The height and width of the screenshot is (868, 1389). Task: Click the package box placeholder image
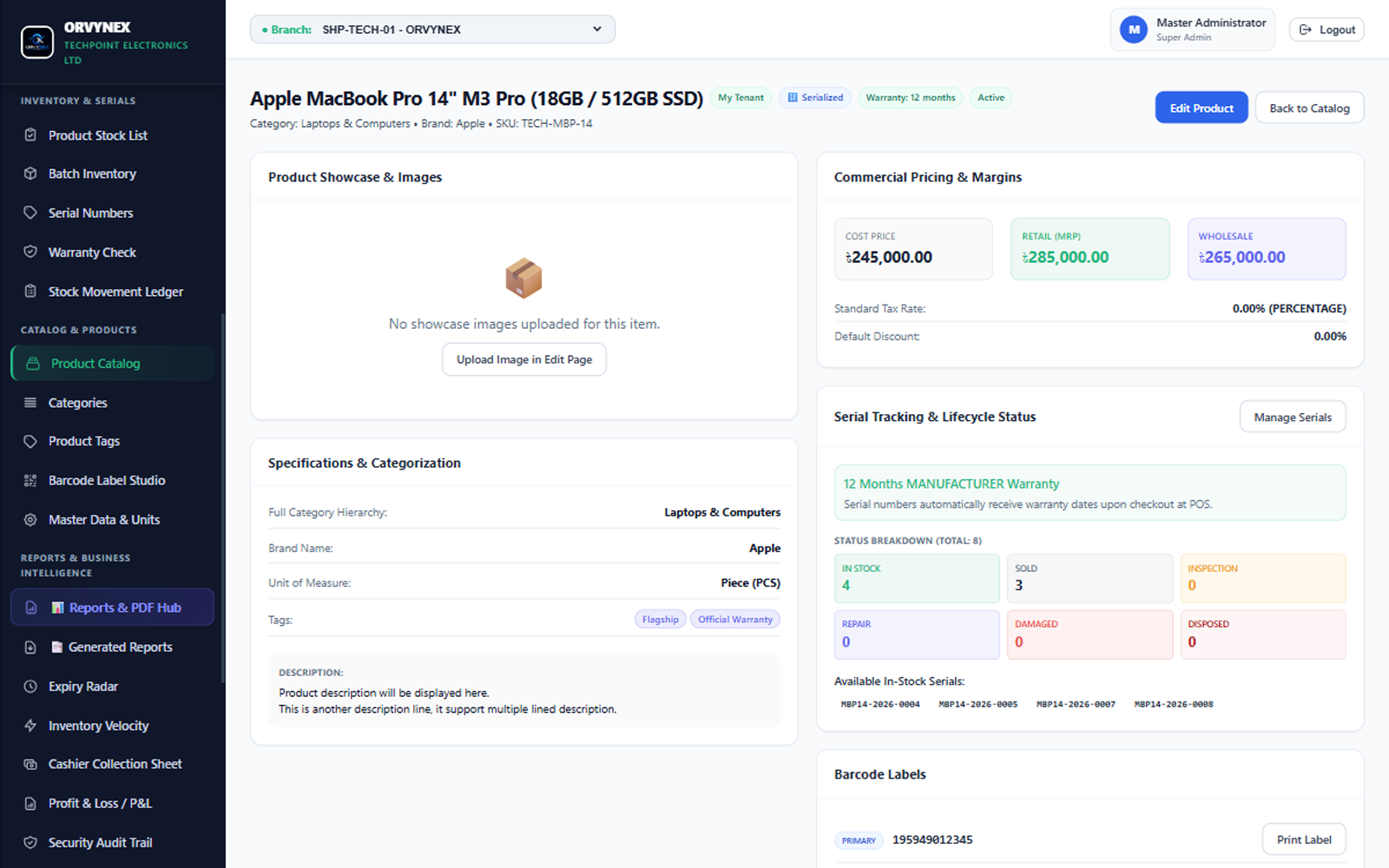[523, 278]
